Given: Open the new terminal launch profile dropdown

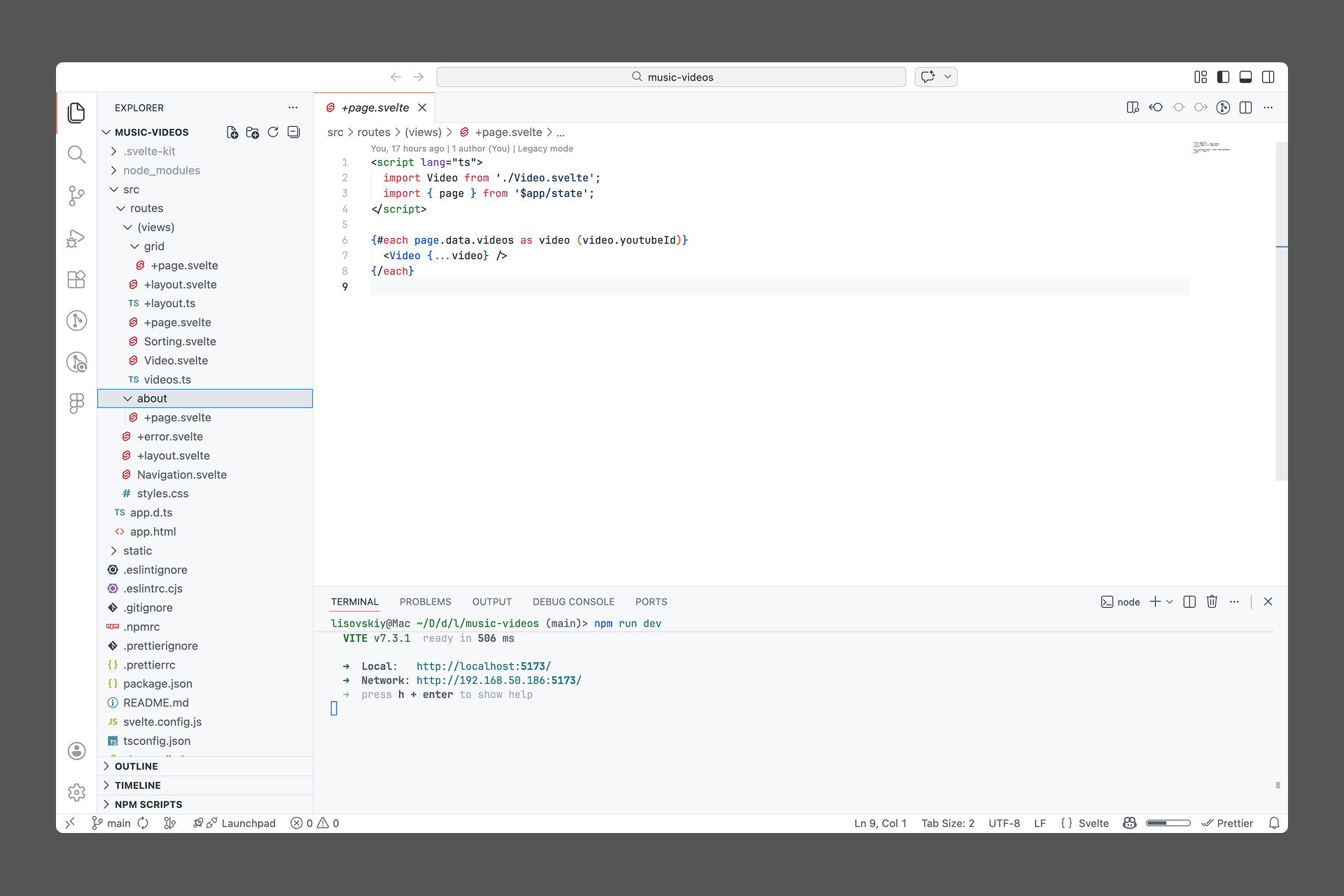Looking at the screenshot, I should pos(1170,601).
